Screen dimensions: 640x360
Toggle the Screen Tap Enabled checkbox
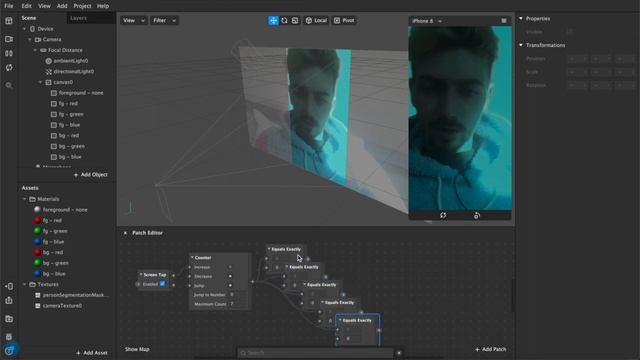[x=162, y=284]
